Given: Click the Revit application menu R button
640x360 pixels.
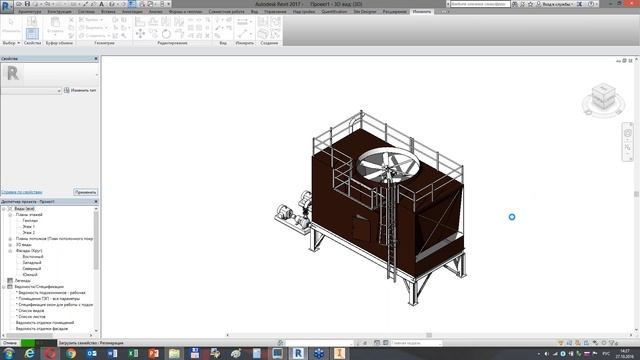Looking at the screenshot, I should 7,7.
